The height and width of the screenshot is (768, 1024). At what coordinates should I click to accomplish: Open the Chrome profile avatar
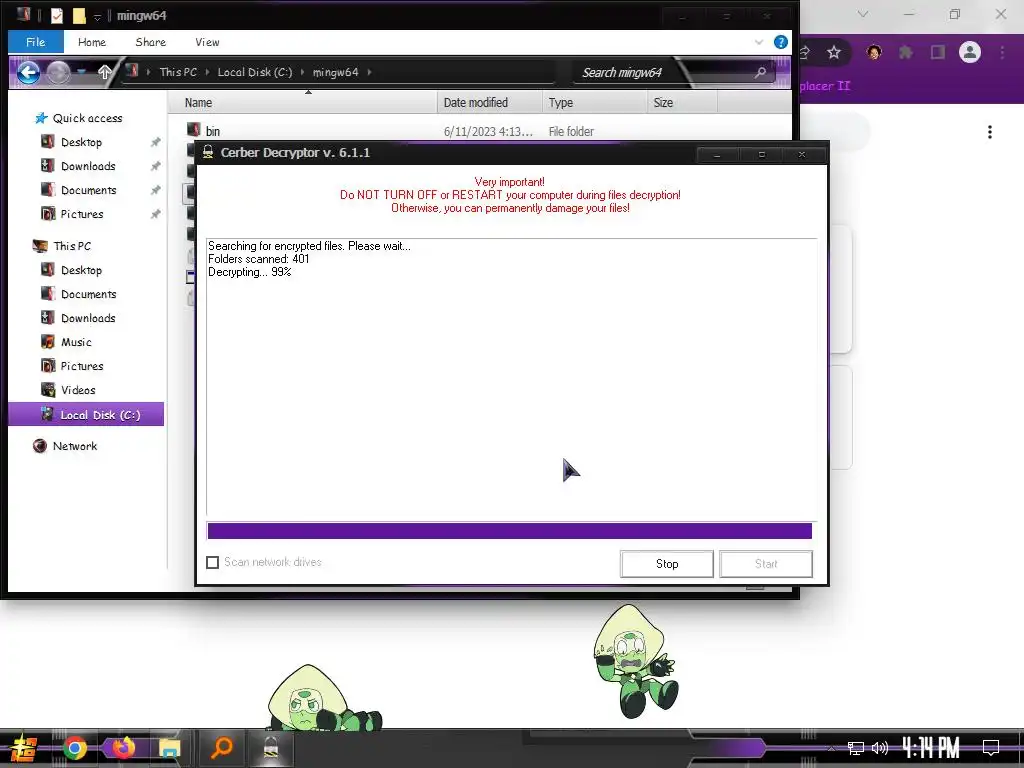coord(970,52)
